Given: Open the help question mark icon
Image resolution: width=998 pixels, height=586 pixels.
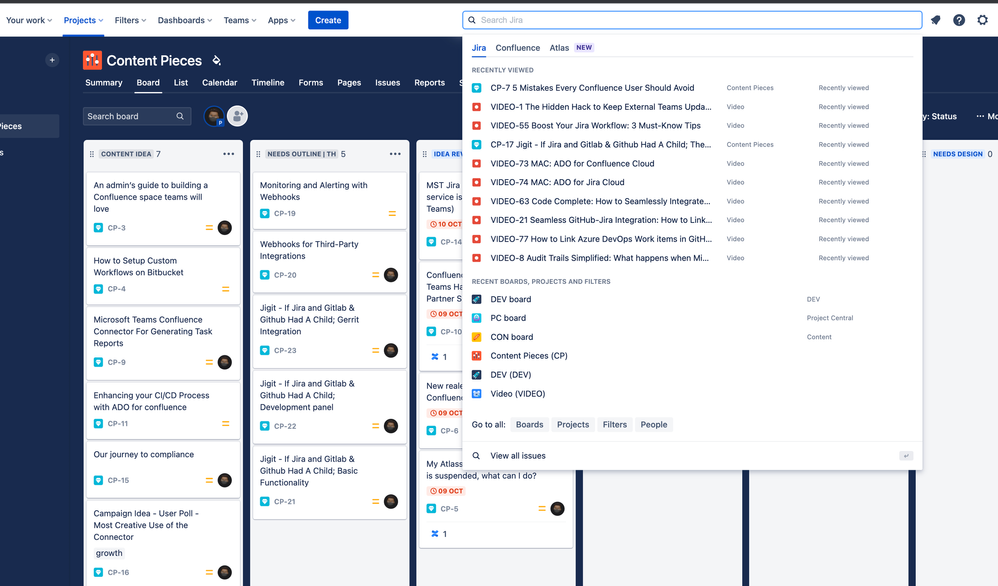Looking at the screenshot, I should tap(959, 20).
